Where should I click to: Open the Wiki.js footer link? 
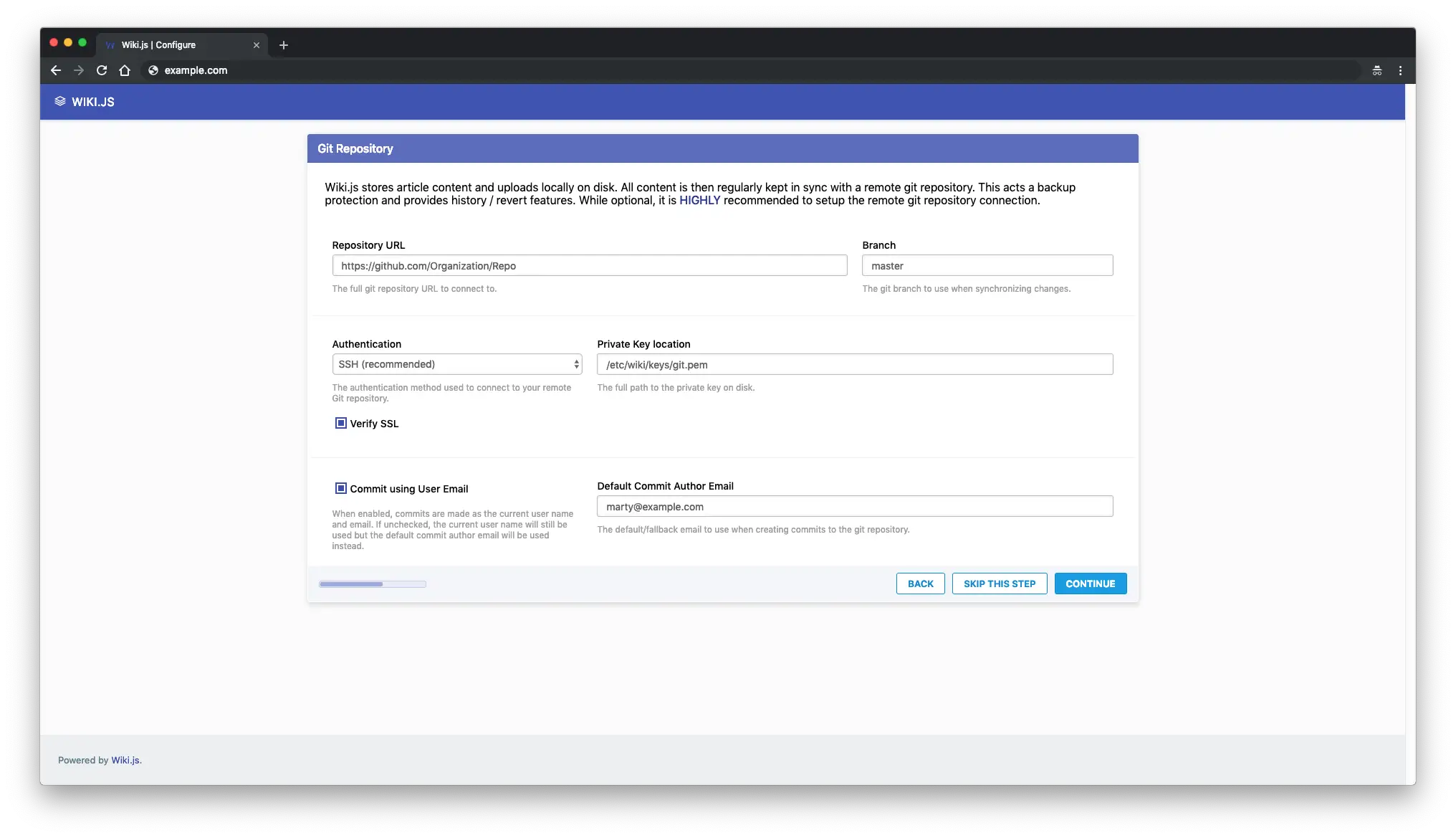[x=126, y=760]
